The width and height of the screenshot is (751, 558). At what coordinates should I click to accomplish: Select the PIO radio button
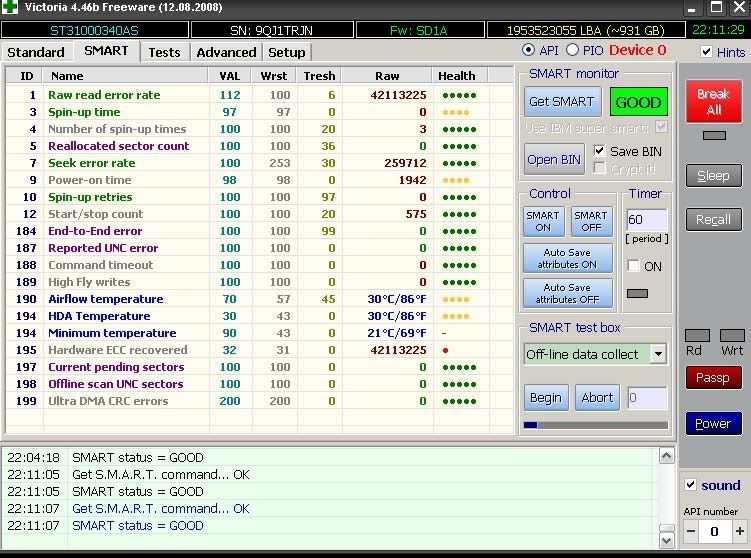point(573,50)
